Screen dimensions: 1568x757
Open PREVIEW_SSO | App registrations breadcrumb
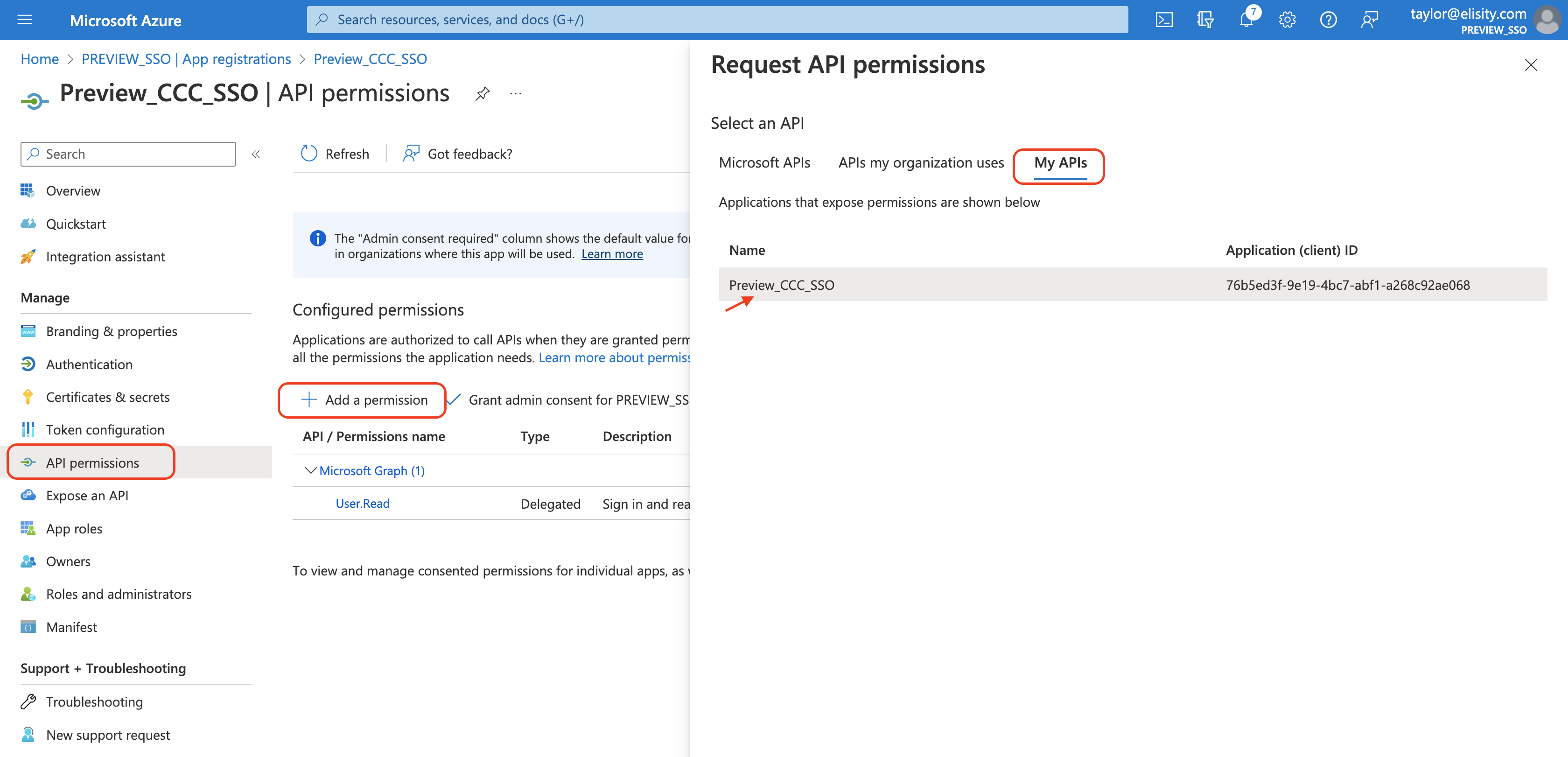[x=186, y=59]
